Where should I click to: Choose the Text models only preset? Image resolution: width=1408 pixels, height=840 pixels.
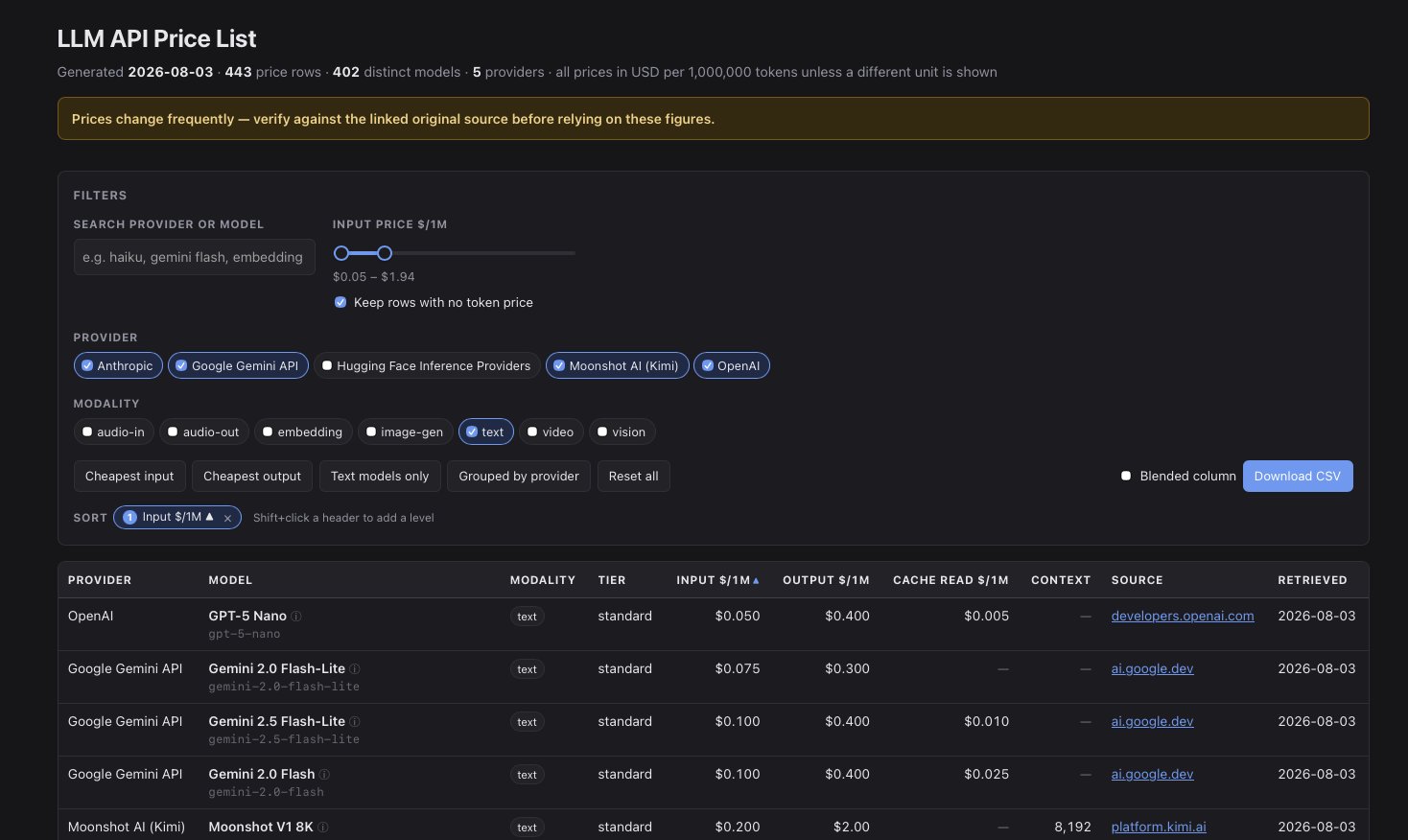click(380, 476)
